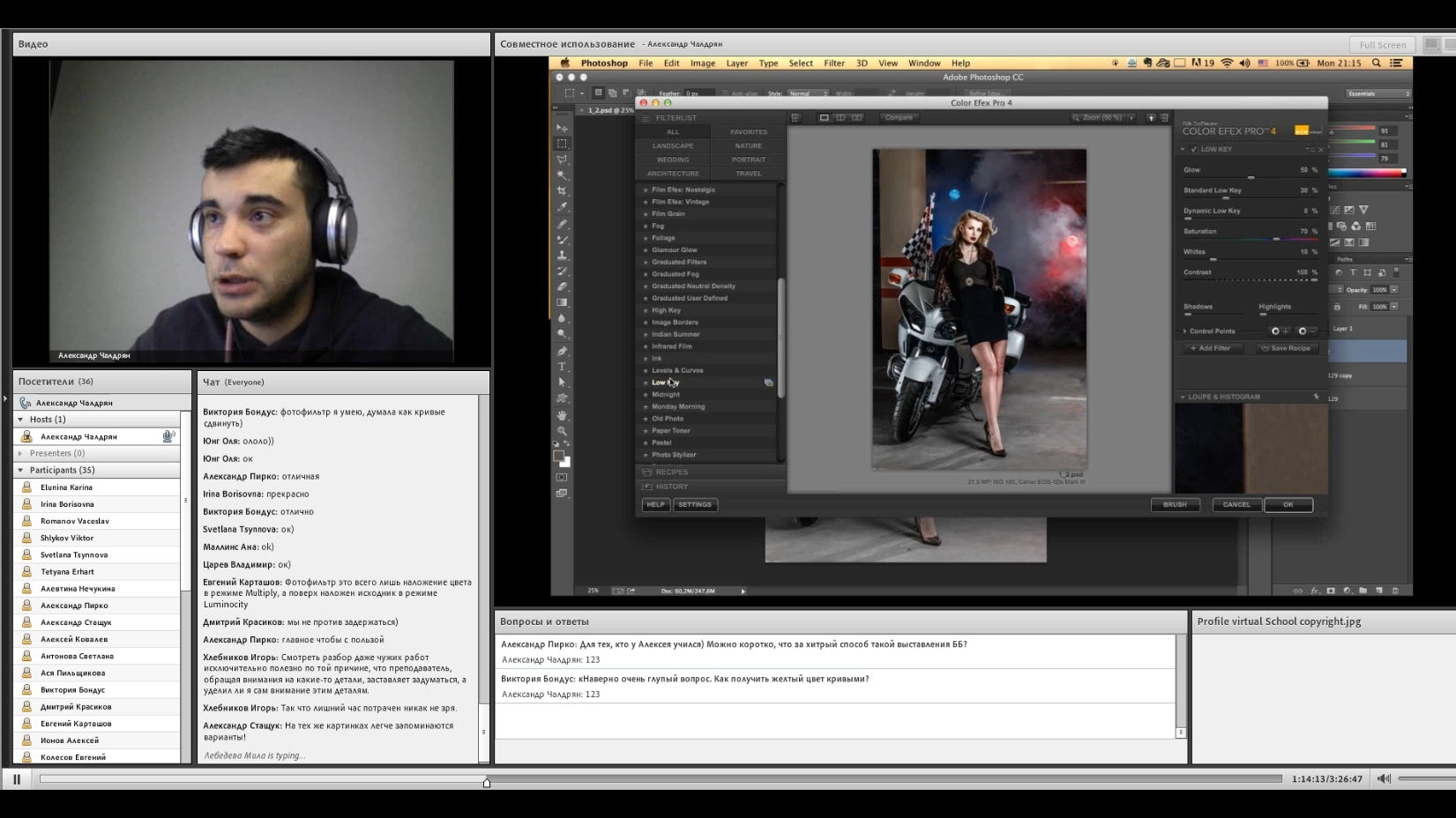The image size is (1456, 818).
Task: Click the Brush button in Color Efex
Action: point(1175,505)
